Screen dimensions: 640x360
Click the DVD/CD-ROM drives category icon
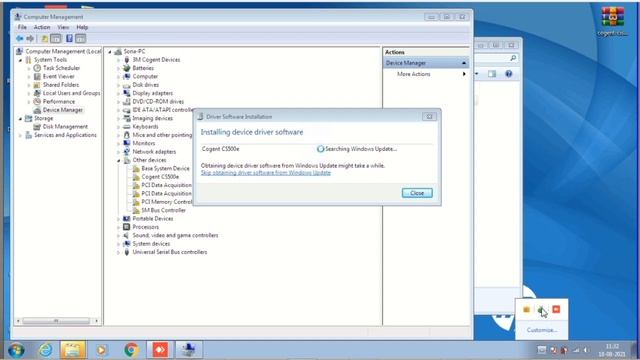tap(127, 101)
